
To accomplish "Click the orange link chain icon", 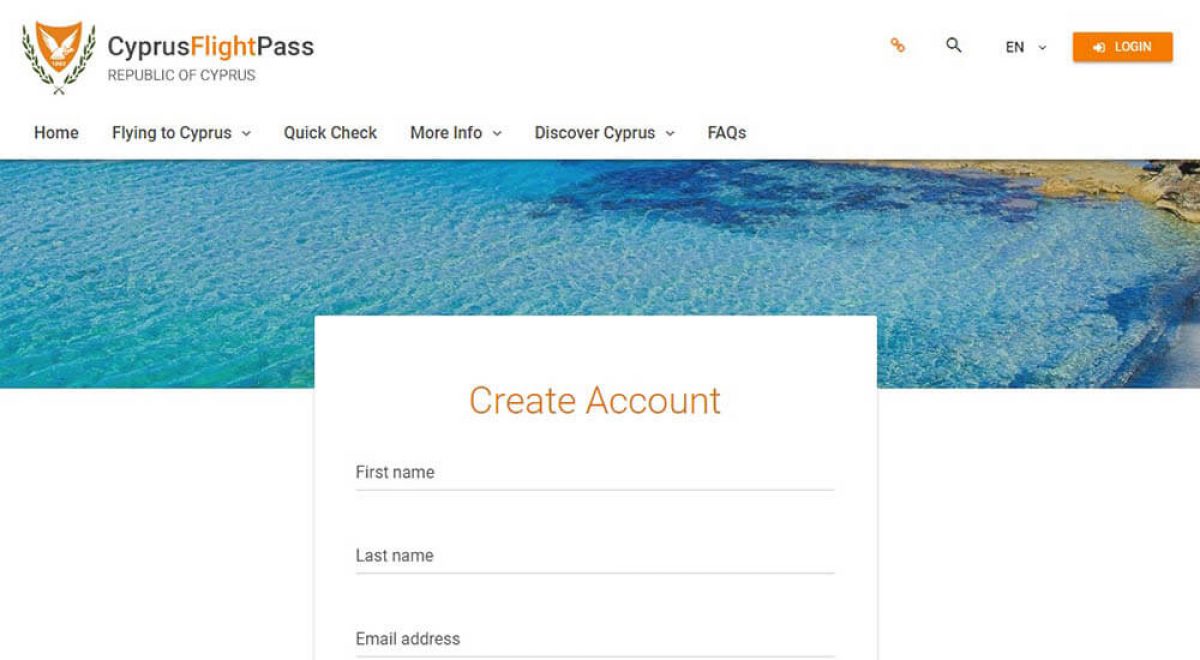I will [x=897, y=45].
